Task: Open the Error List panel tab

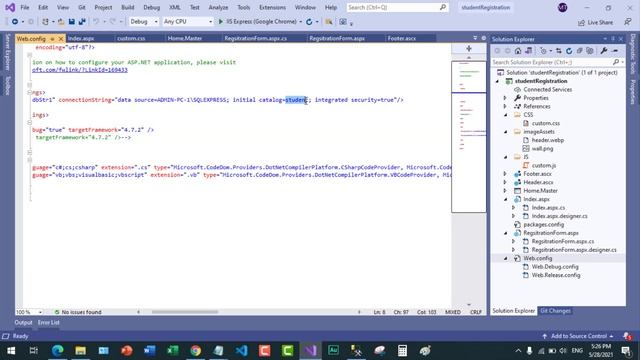Action: click(49, 322)
